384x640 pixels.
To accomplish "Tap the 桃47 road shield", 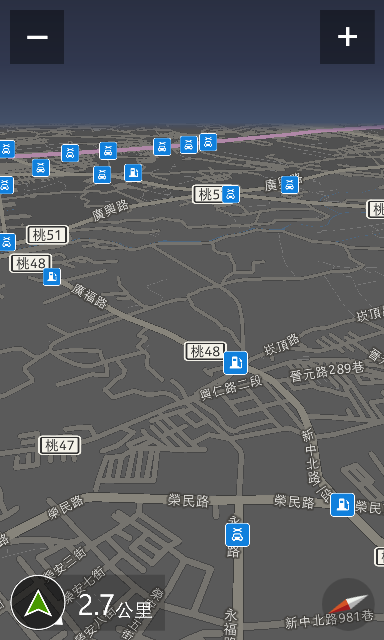I will point(60,445).
